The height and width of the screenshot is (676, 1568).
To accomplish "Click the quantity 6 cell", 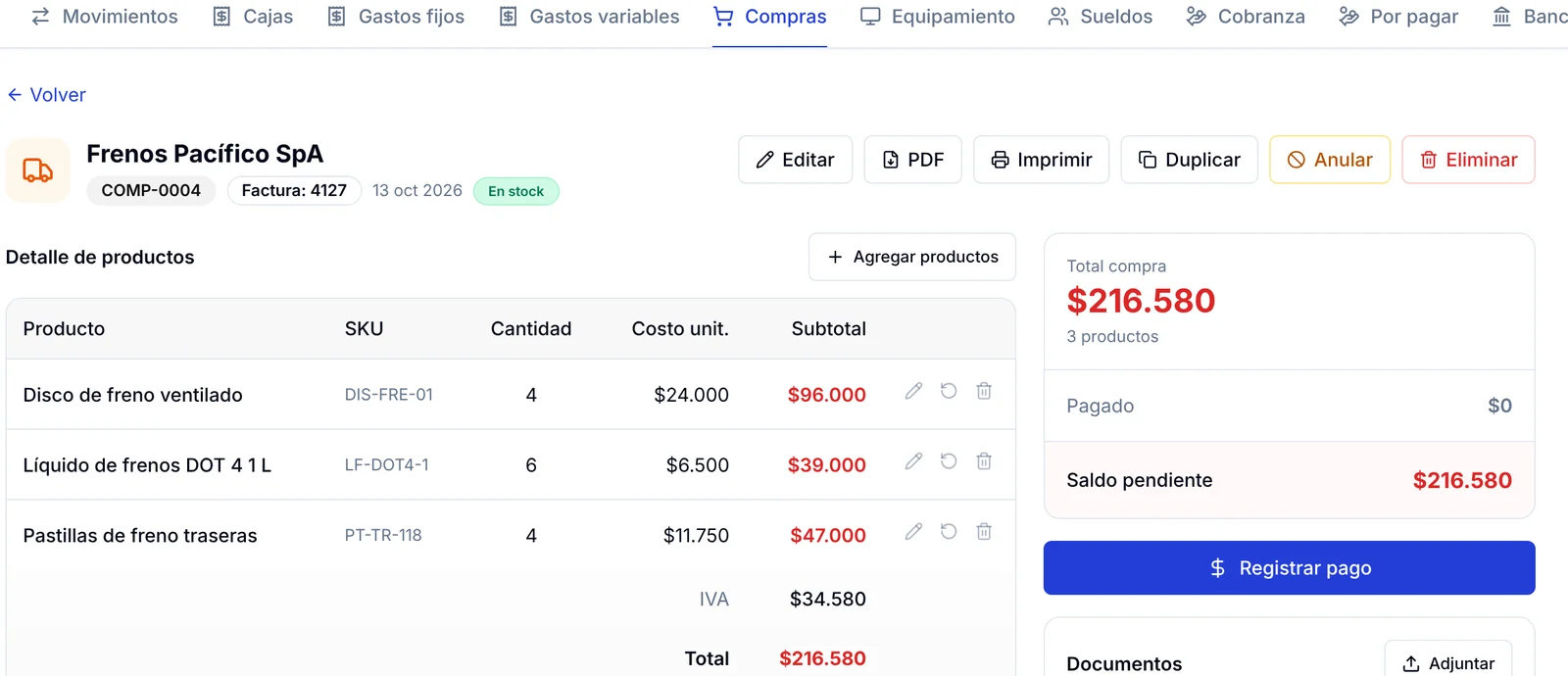I will [531, 465].
